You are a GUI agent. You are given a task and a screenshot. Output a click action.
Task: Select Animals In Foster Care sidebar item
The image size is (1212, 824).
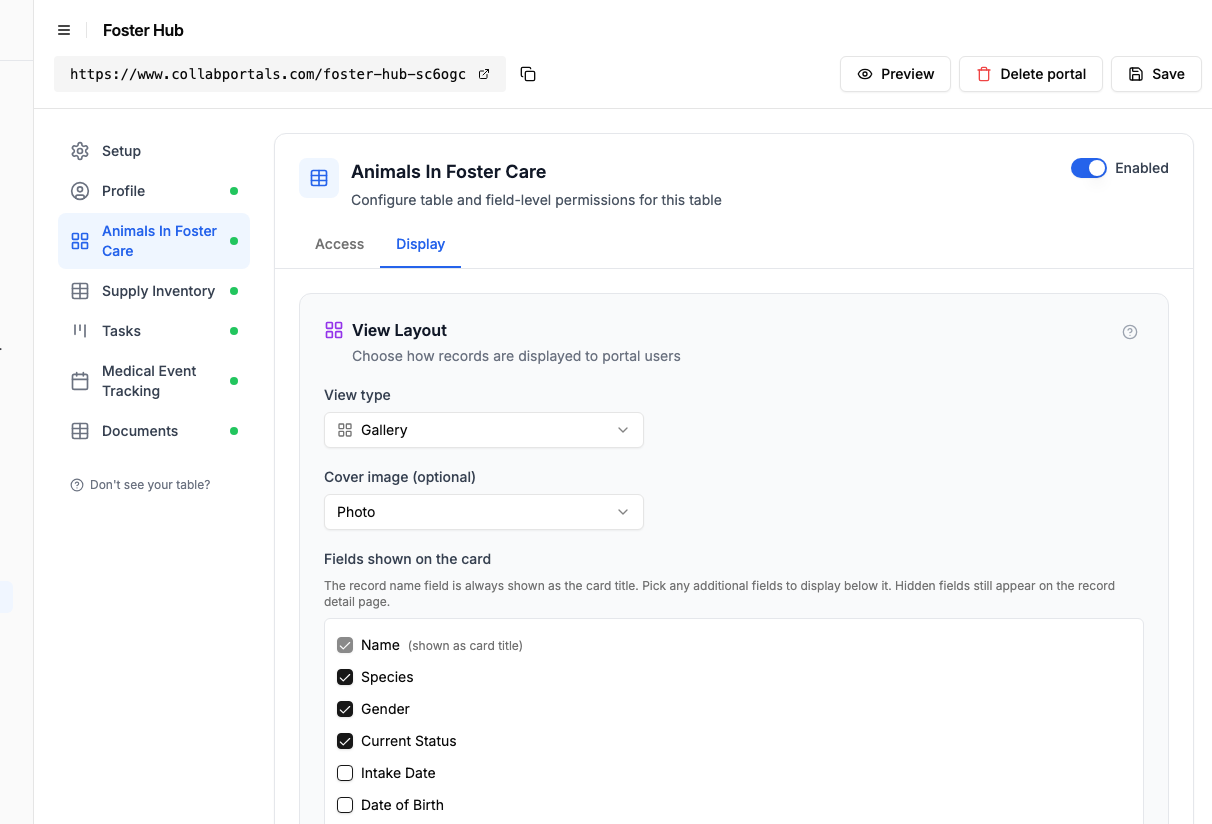pos(154,241)
